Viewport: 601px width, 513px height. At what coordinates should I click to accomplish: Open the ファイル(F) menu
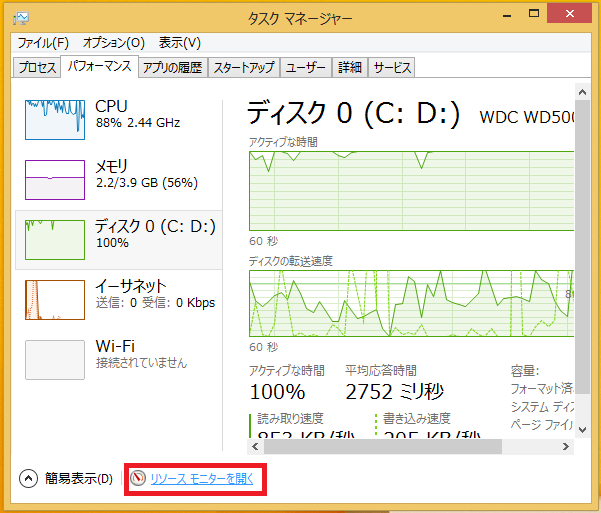(43, 43)
